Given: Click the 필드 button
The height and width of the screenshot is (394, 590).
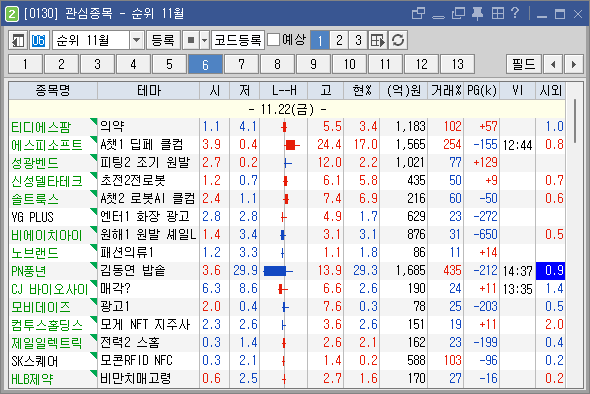Looking at the screenshot, I should coord(524,64).
